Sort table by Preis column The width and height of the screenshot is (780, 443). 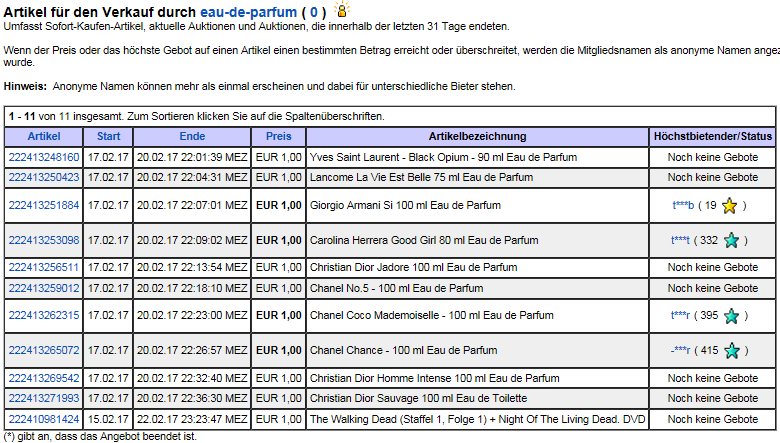(x=279, y=136)
